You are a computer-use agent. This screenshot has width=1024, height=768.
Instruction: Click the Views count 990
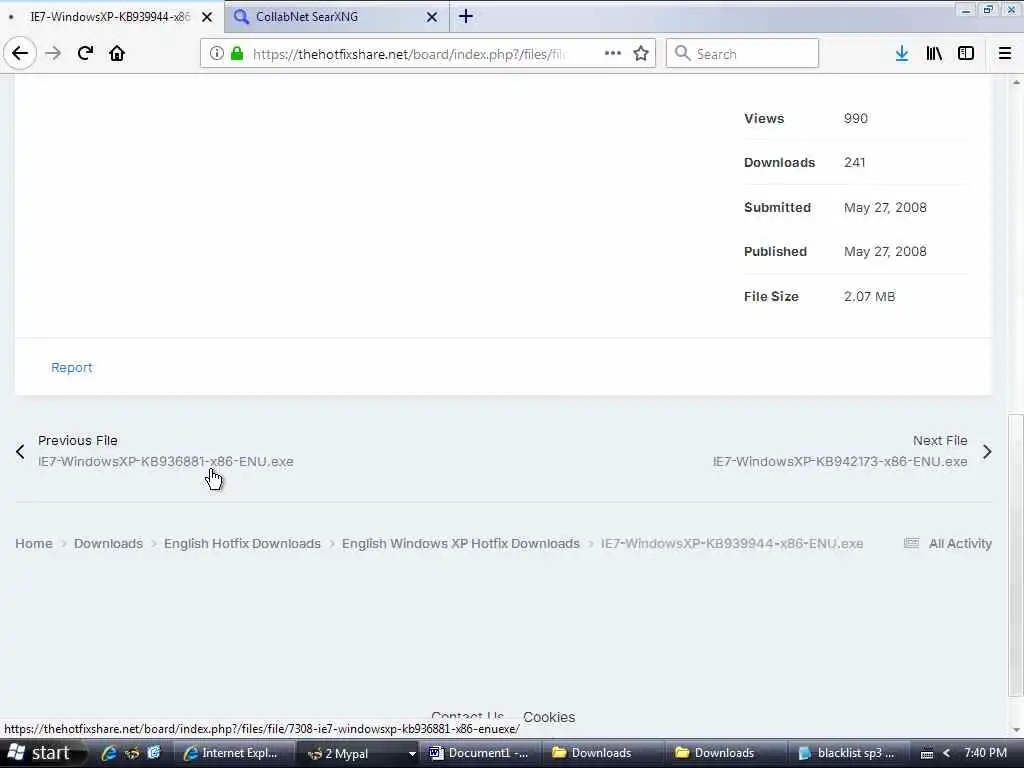tap(856, 118)
